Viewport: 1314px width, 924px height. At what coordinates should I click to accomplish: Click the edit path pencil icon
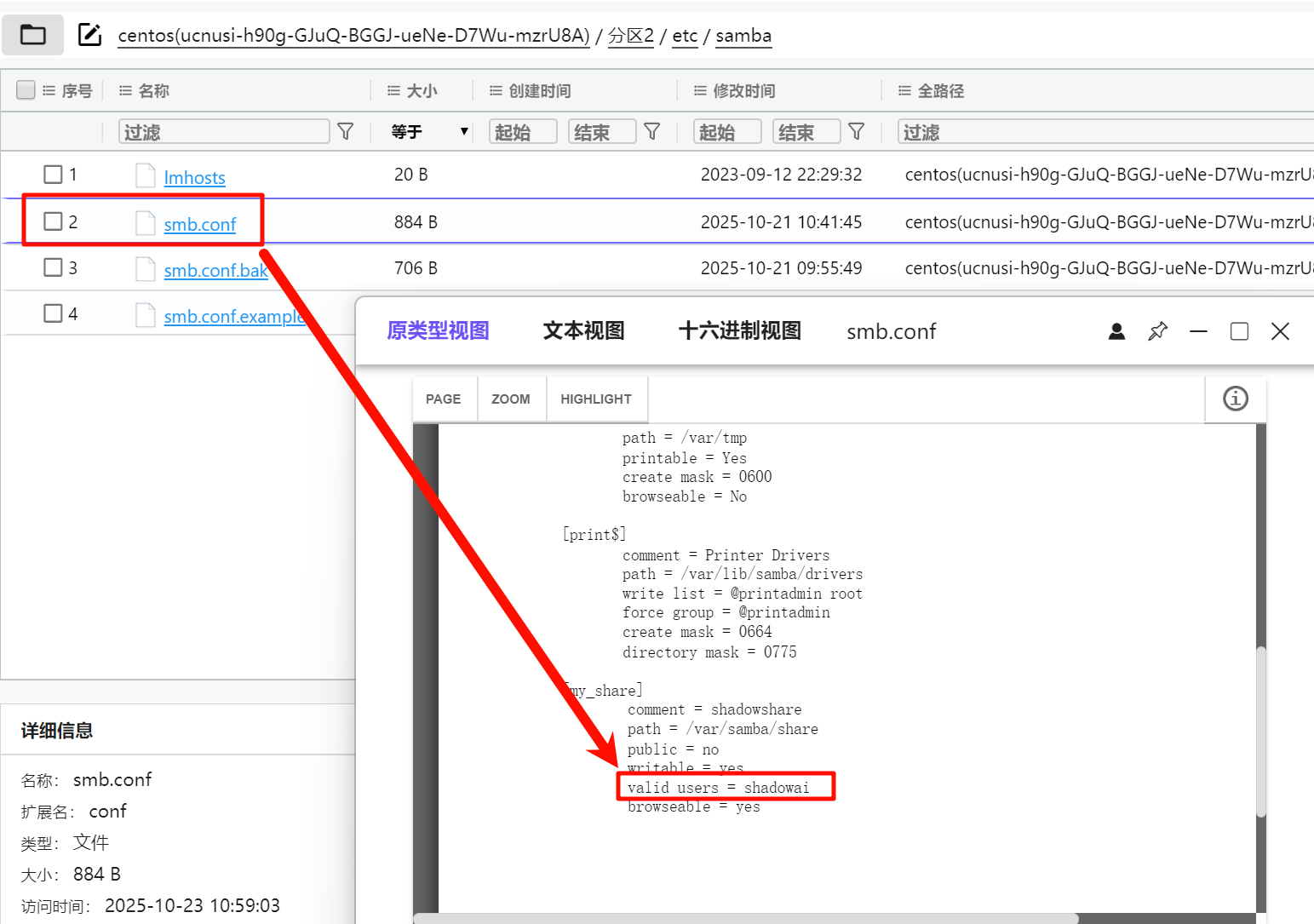[89, 35]
